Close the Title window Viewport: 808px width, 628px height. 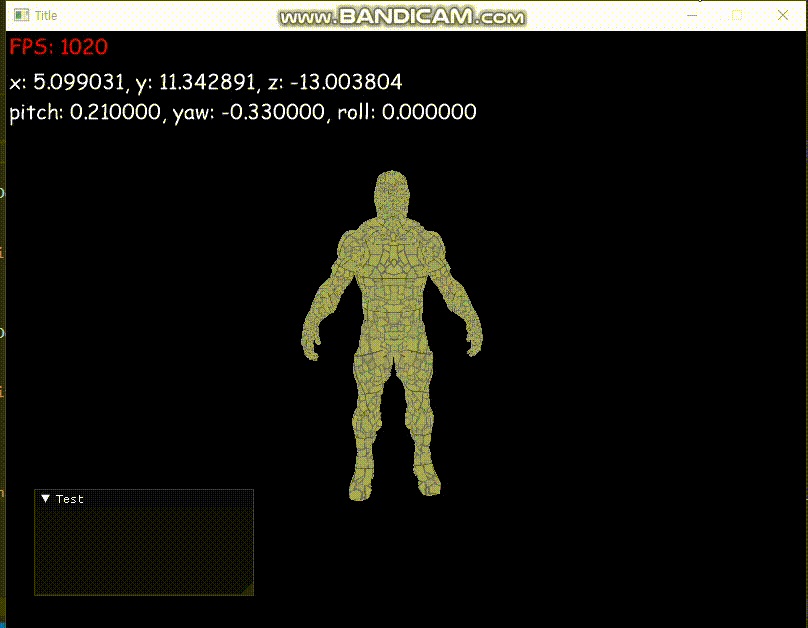(x=783, y=15)
